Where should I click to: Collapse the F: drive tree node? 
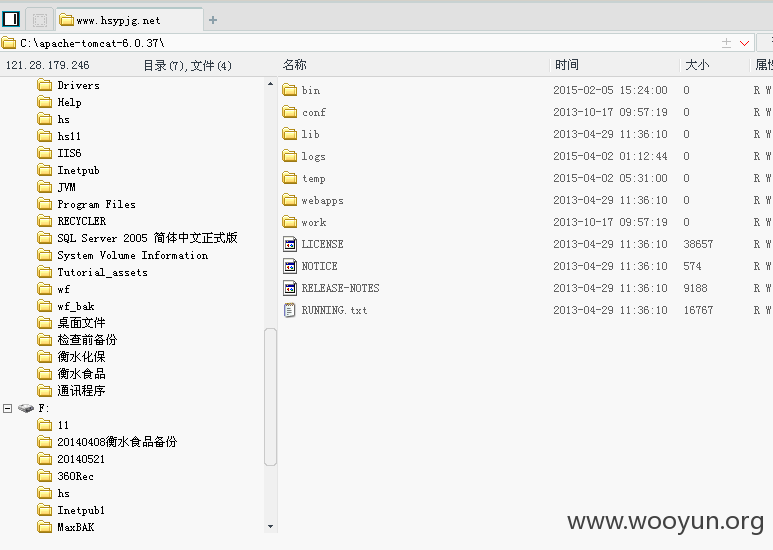coord(7,408)
